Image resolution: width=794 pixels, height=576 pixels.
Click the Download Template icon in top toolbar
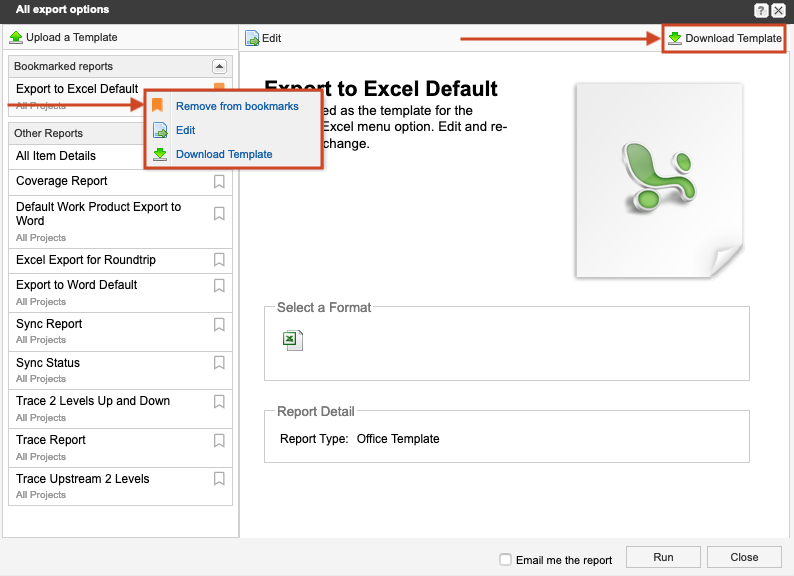tap(674, 38)
